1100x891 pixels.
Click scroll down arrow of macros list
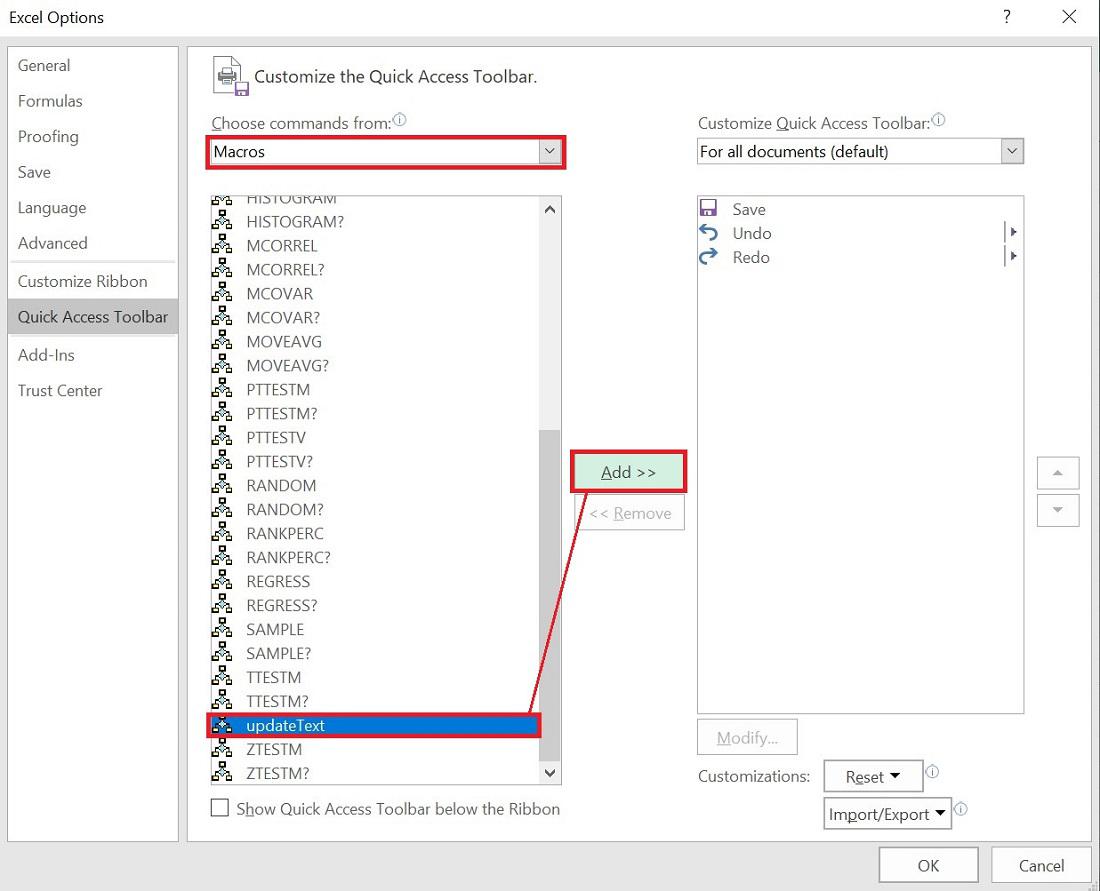click(x=550, y=773)
